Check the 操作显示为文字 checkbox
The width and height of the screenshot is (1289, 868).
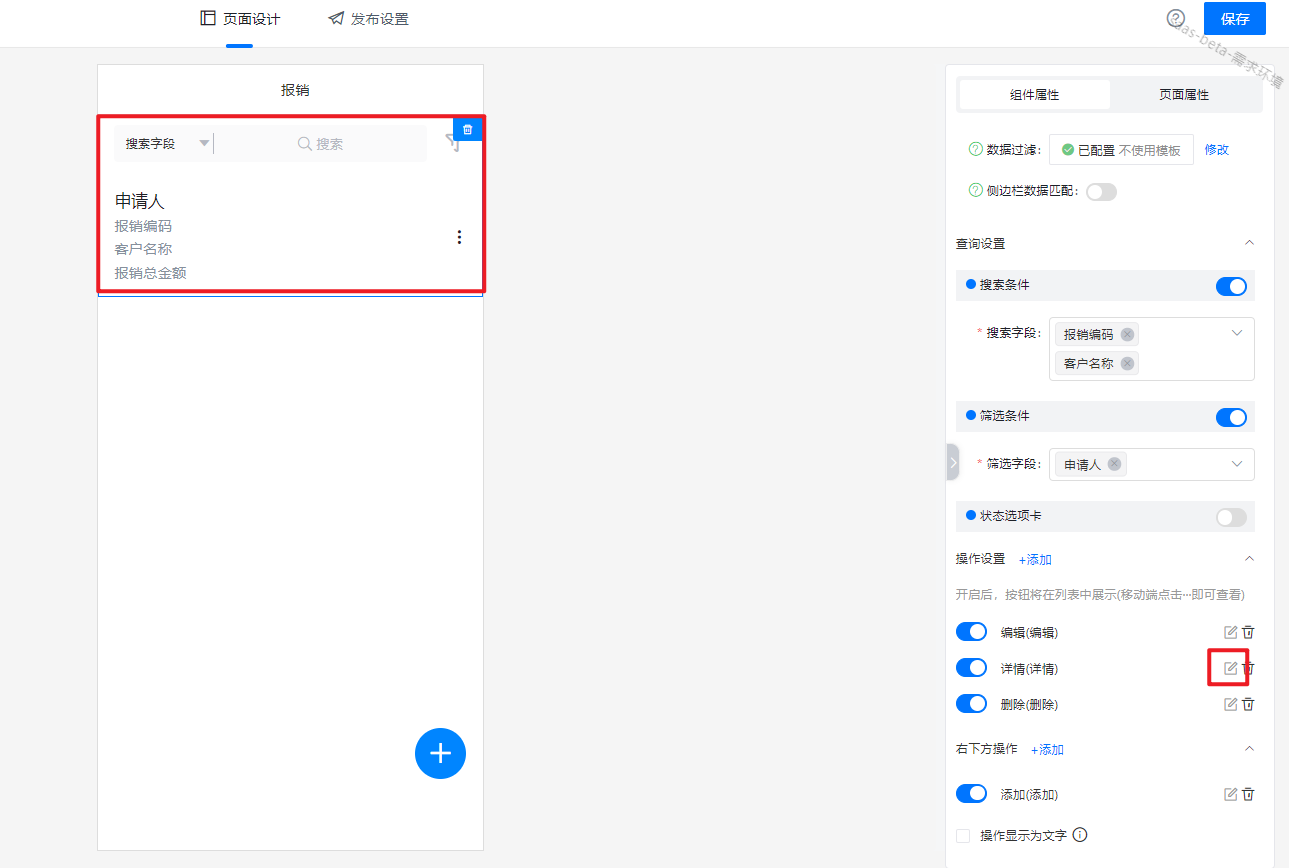point(963,835)
